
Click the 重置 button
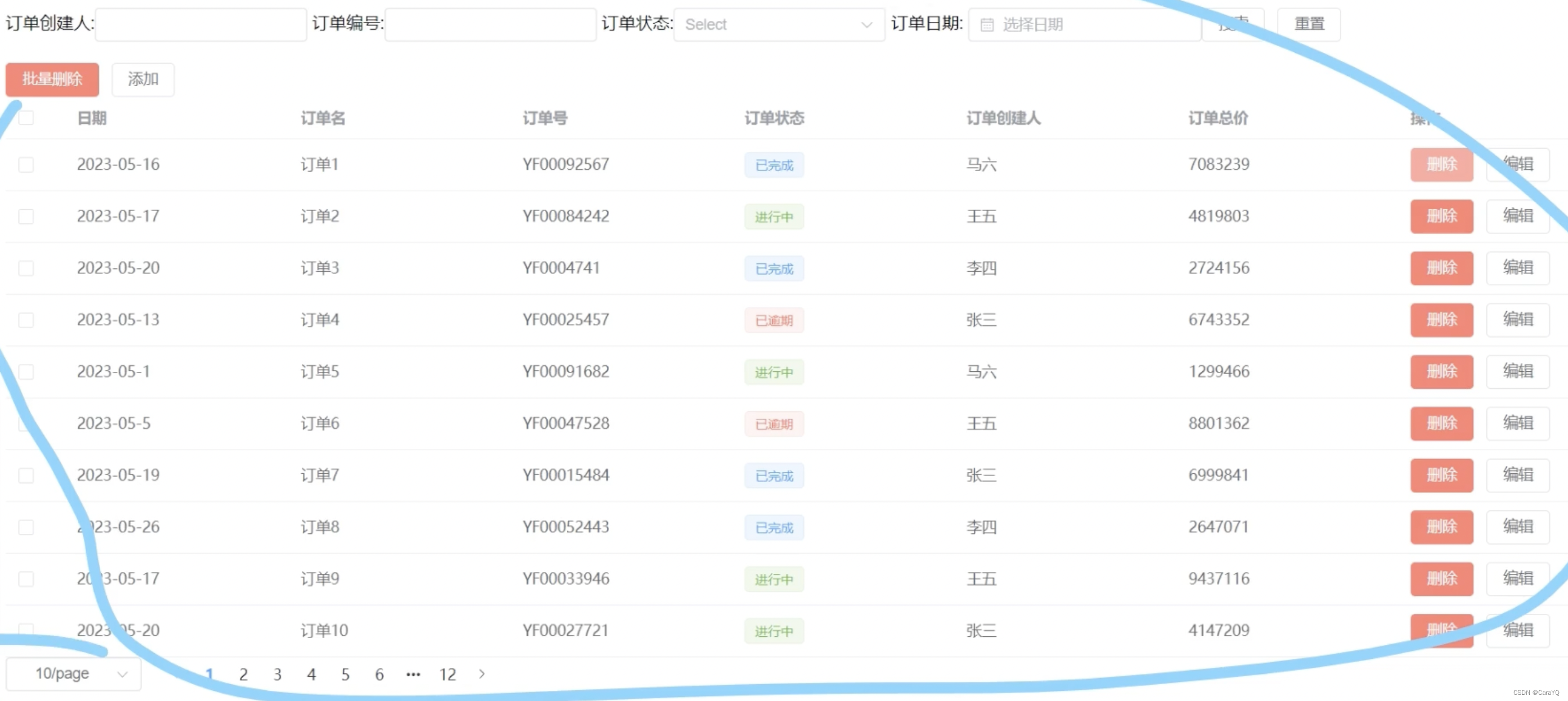1309,24
